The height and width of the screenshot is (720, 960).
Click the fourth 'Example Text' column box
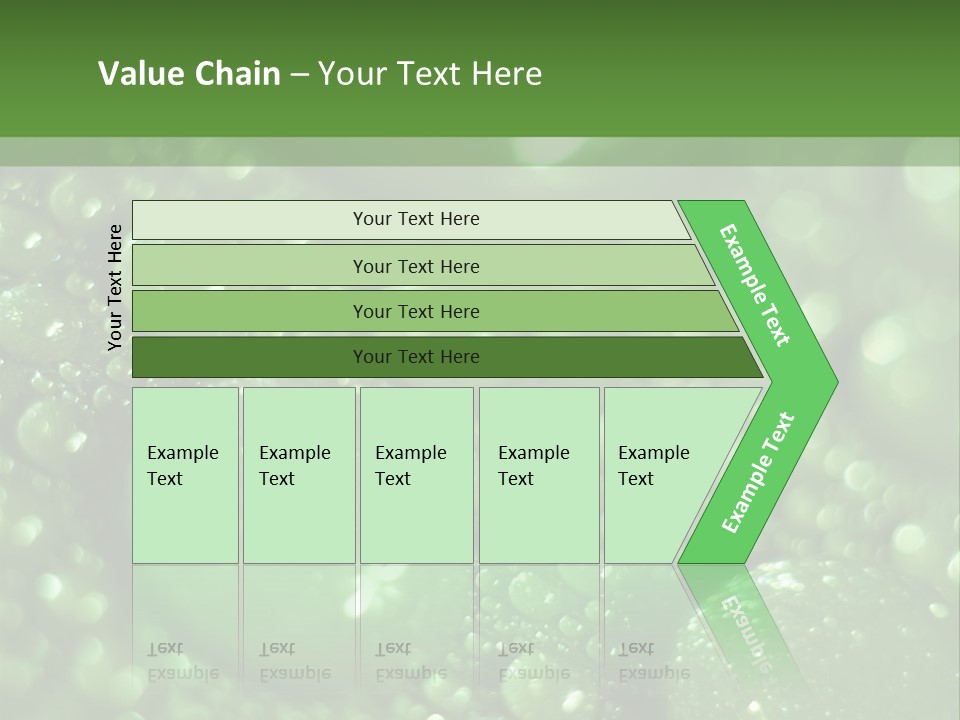pyautogui.click(x=539, y=475)
